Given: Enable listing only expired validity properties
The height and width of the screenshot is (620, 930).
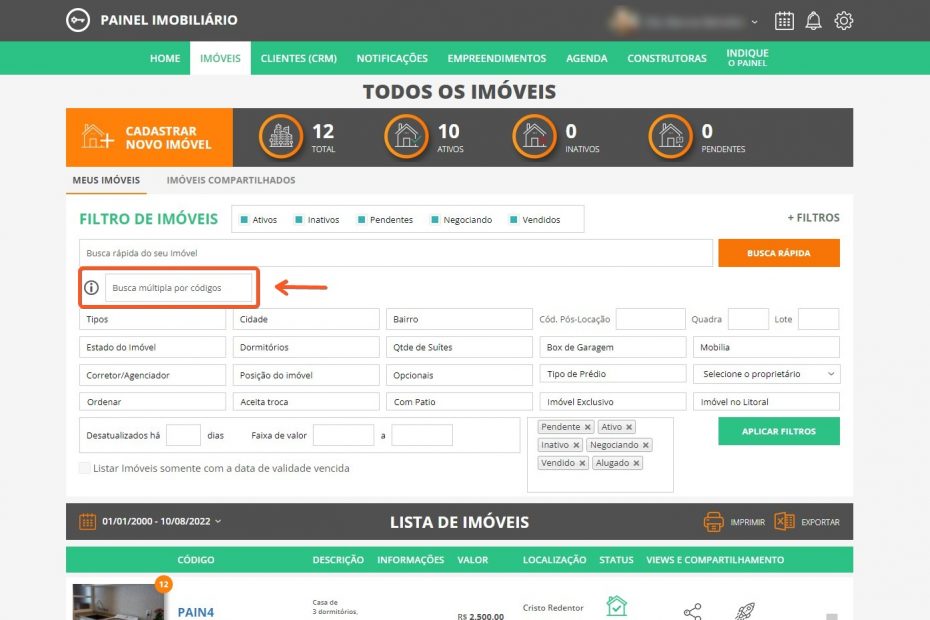Looking at the screenshot, I should (x=85, y=468).
